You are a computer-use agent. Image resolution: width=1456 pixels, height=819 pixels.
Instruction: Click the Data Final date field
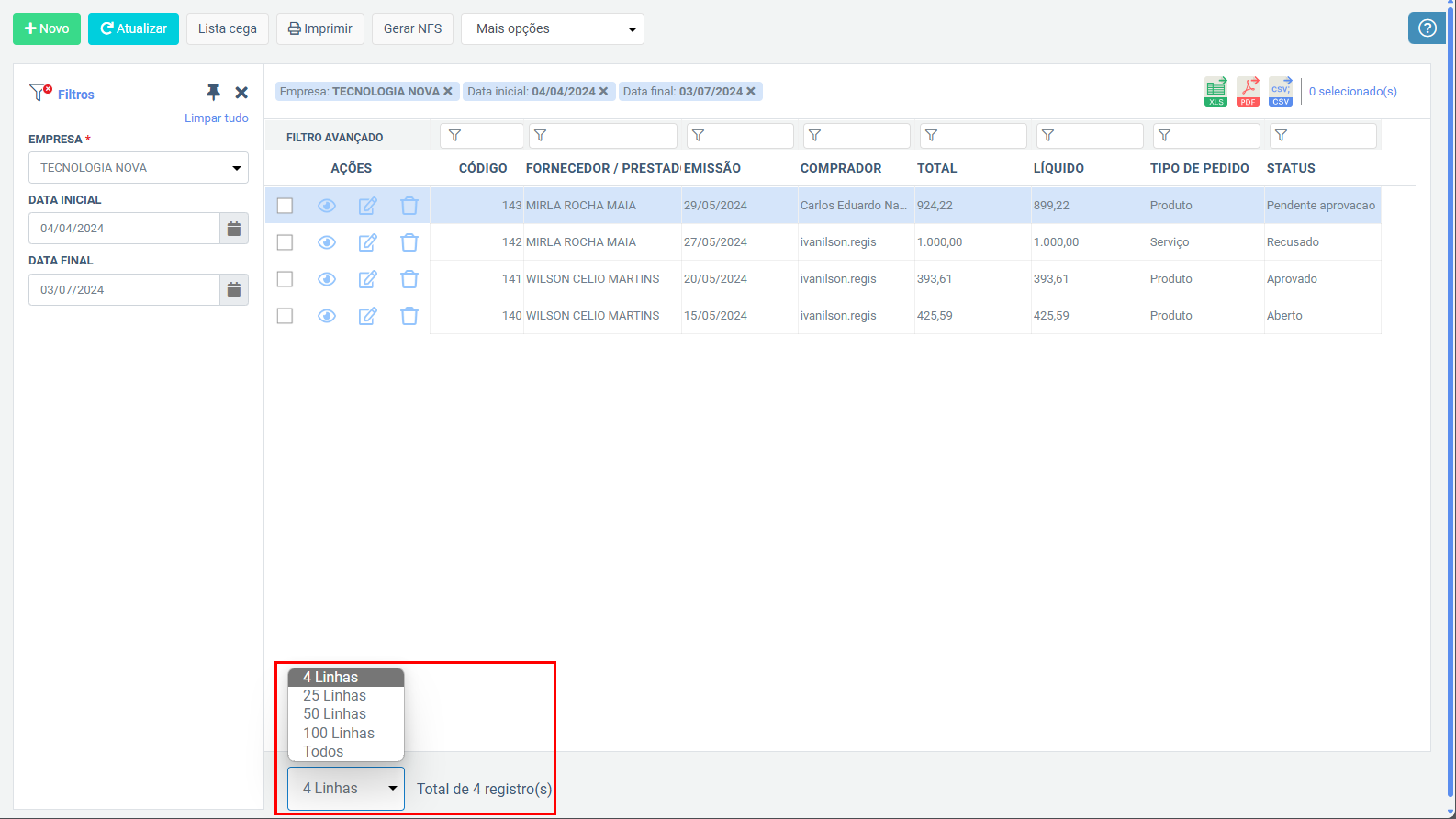[124, 290]
